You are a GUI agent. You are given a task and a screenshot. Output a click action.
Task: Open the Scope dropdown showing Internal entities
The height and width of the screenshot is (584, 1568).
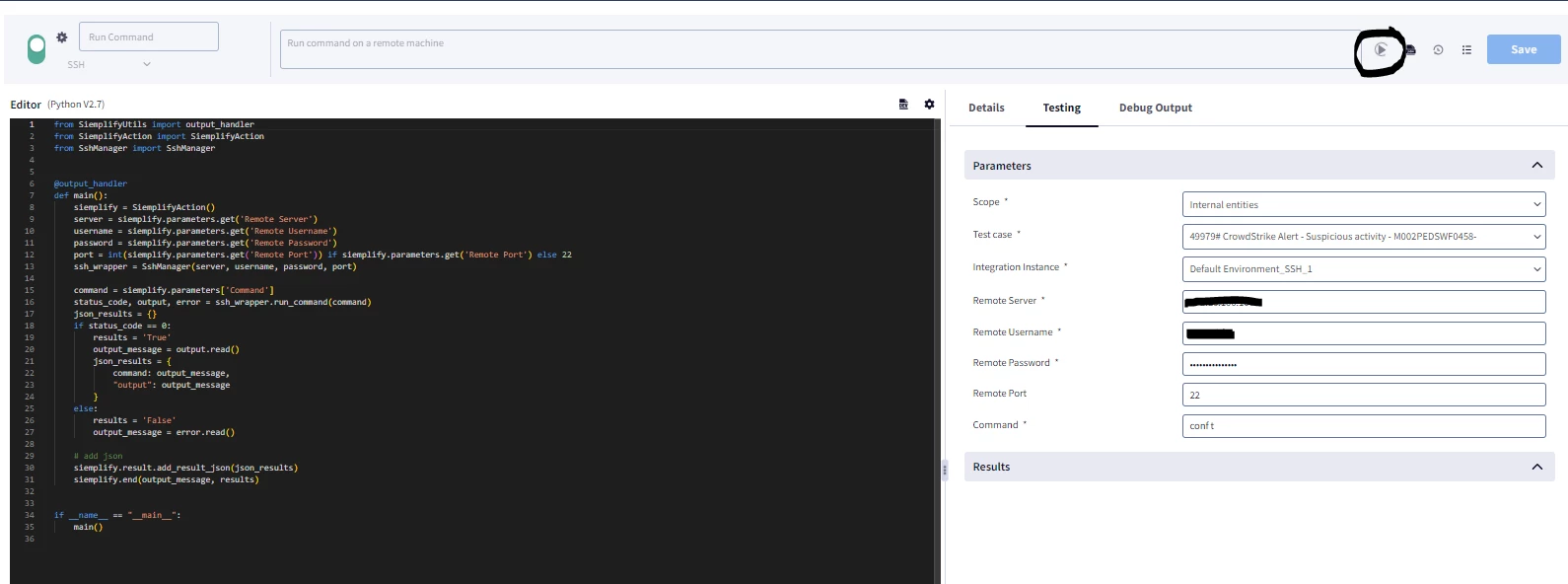tap(1364, 204)
